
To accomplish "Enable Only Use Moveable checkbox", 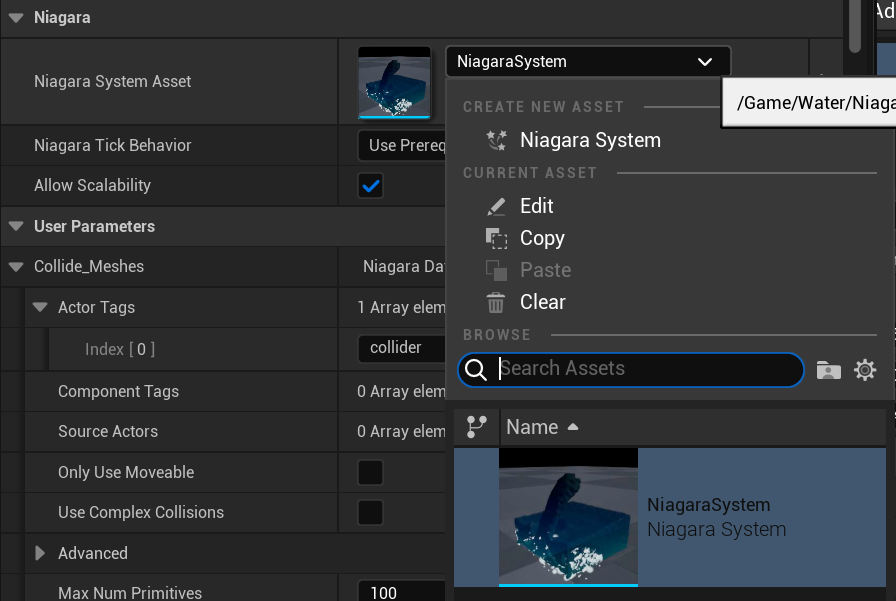I will (370, 472).
